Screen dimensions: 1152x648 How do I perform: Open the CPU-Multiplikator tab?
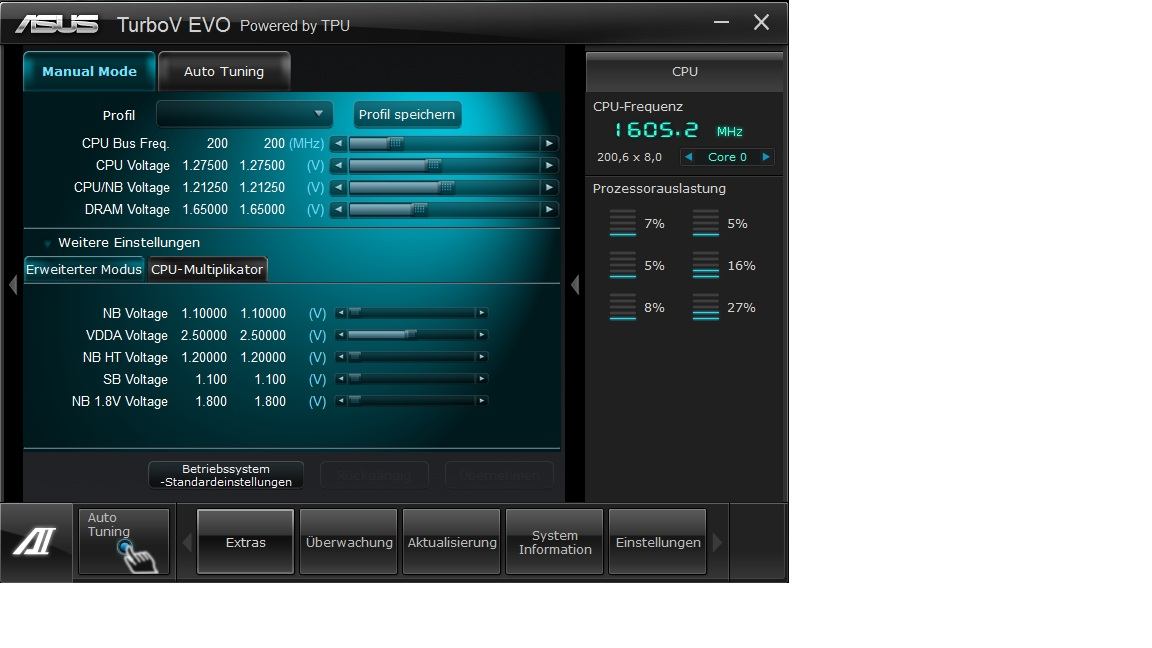point(207,270)
